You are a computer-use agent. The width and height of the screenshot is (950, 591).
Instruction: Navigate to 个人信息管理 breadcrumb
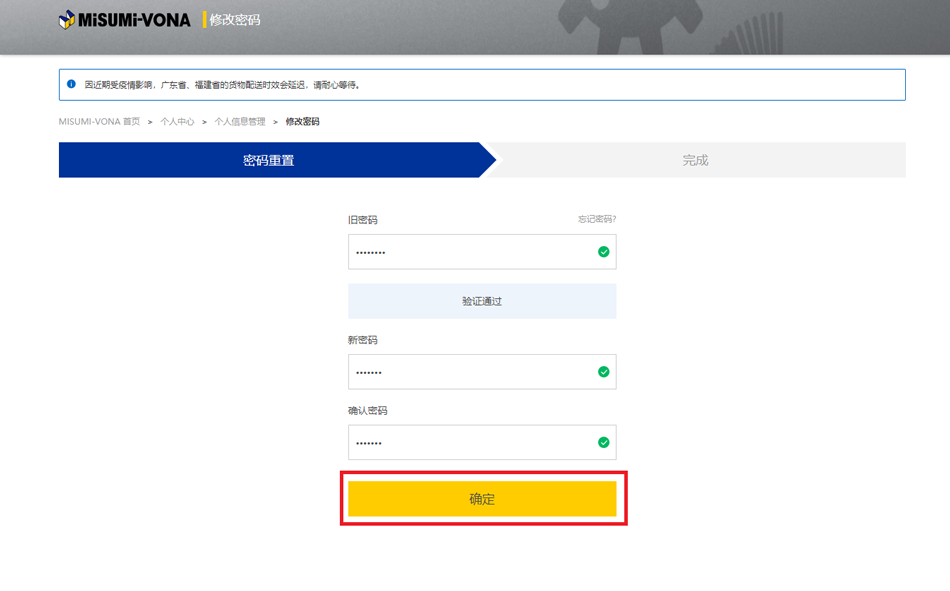click(240, 122)
